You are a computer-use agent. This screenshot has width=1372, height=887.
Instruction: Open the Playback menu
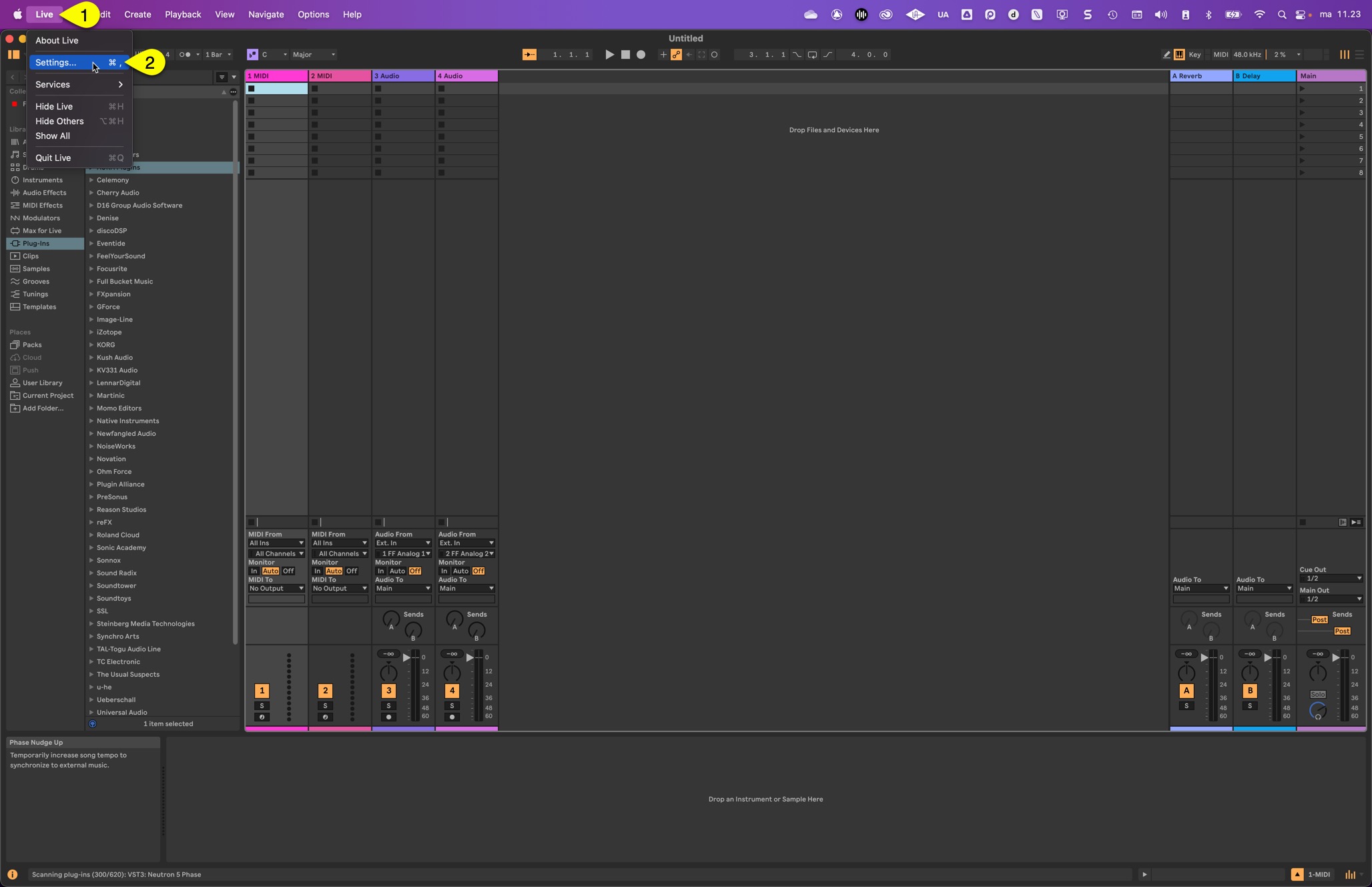pyautogui.click(x=183, y=15)
